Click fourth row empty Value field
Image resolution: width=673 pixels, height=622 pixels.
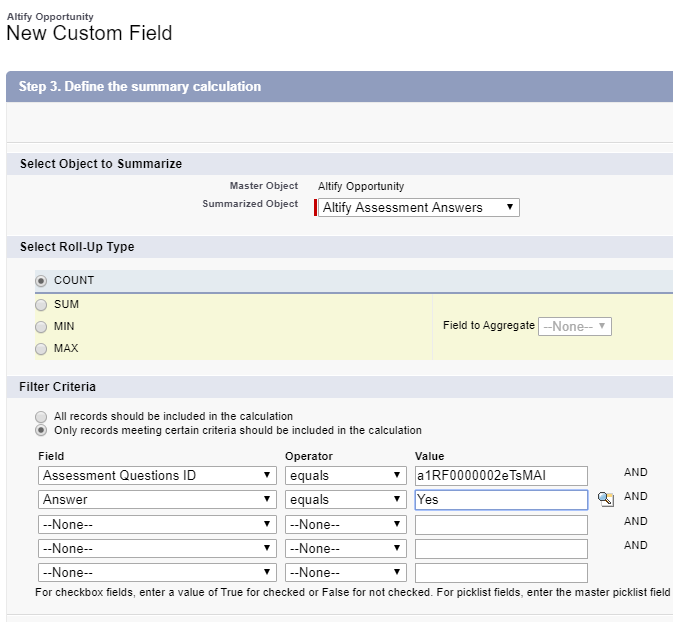[501, 549]
